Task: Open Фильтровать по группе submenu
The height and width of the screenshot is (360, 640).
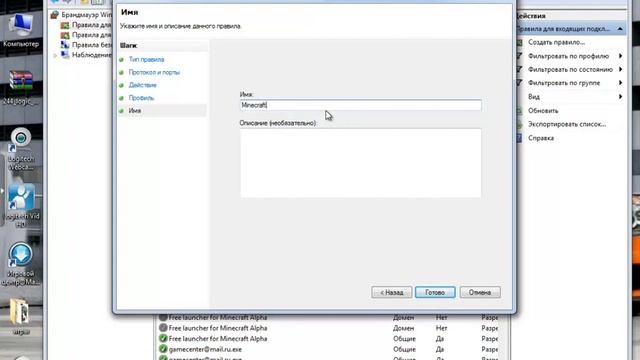Action: (564, 83)
